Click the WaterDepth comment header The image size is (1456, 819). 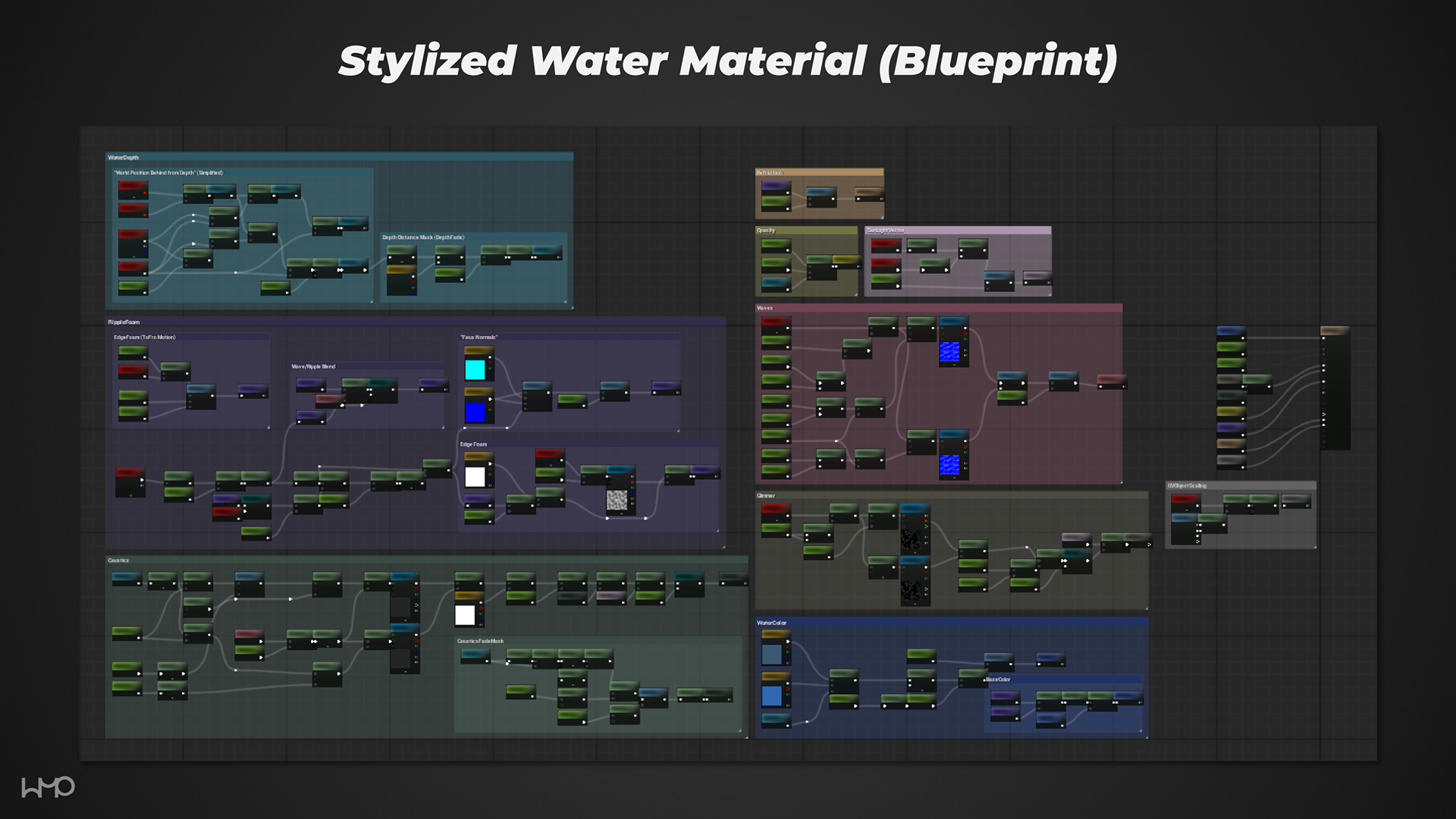[124, 158]
